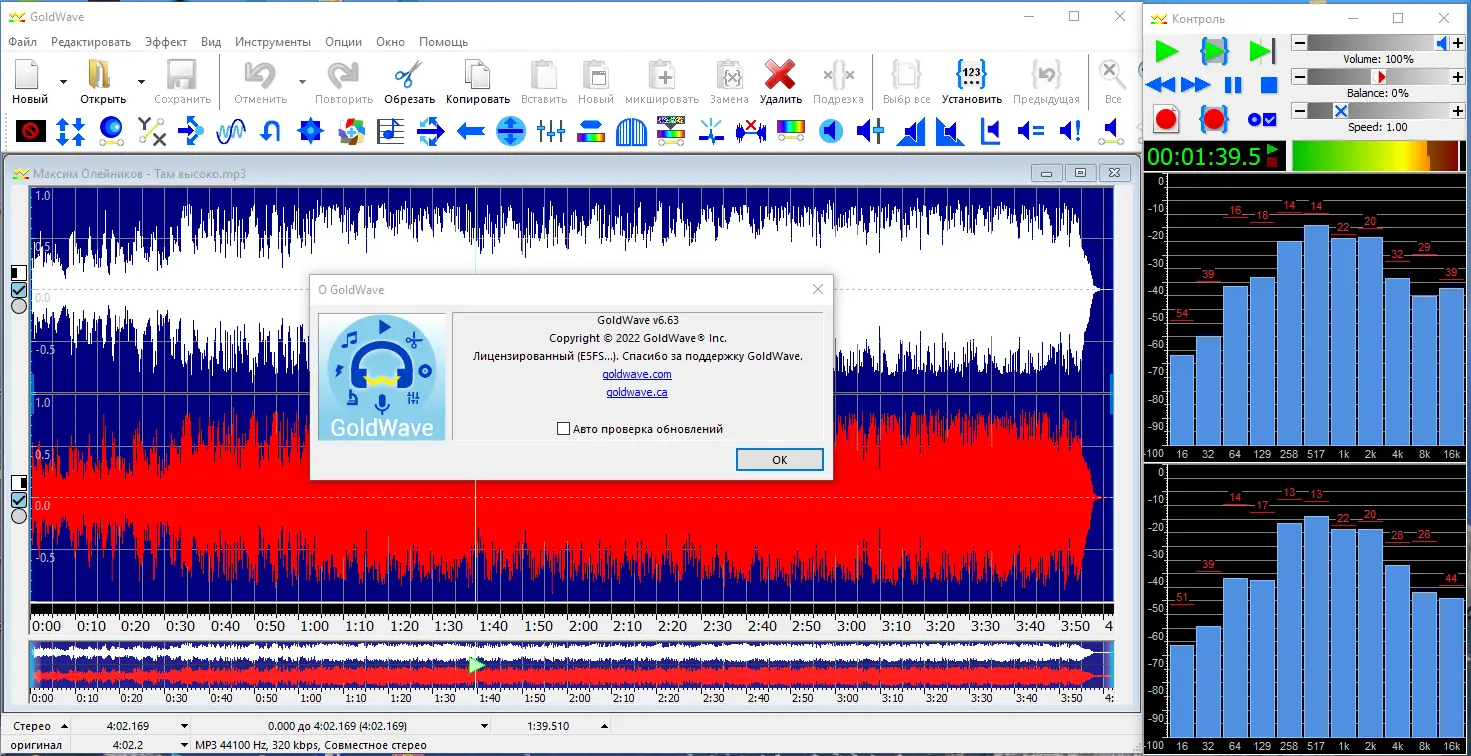Image resolution: width=1471 pixels, height=756 pixels.
Task: Open the Инструменты menu
Action: pyautogui.click(x=273, y=42)
